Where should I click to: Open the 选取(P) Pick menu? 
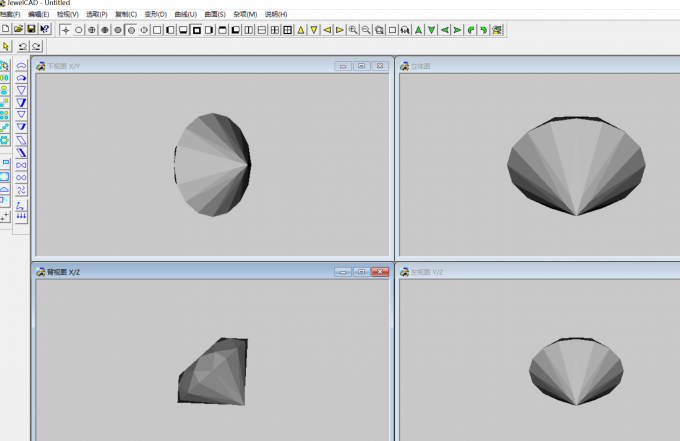point(97,14)
